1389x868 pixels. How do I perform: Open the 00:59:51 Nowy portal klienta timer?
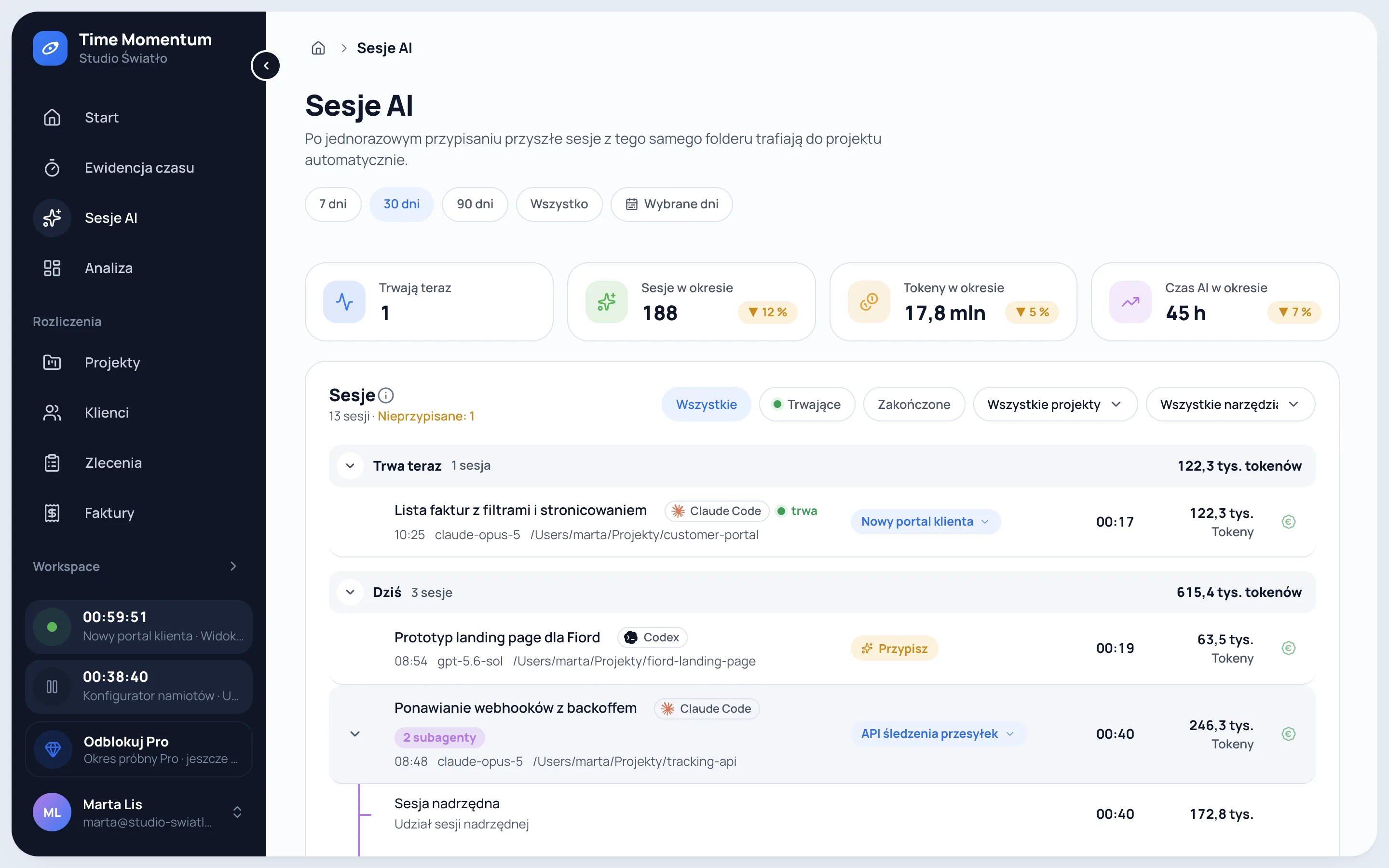(x=139, y=627)
